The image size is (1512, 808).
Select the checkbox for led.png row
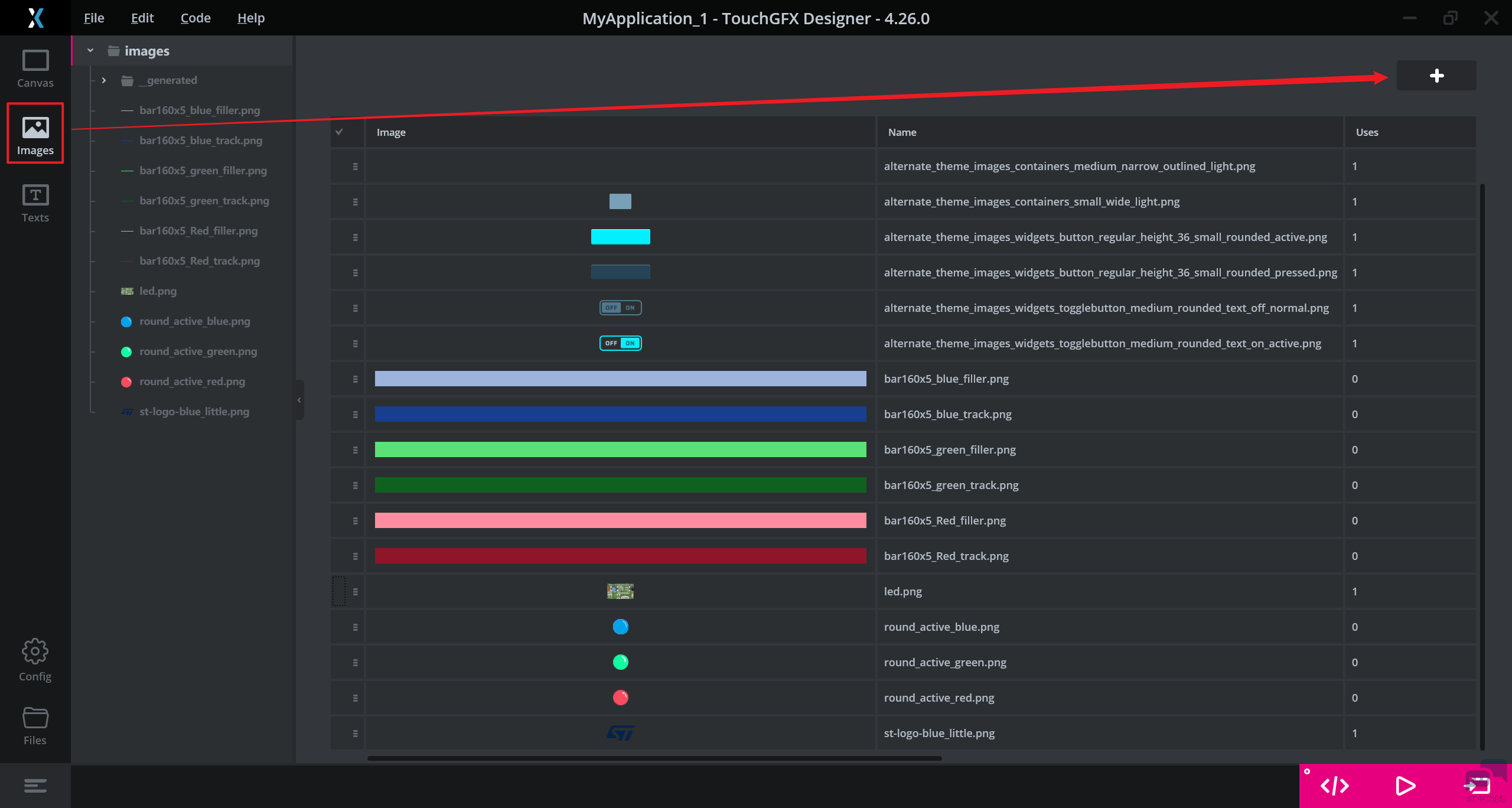339,591
